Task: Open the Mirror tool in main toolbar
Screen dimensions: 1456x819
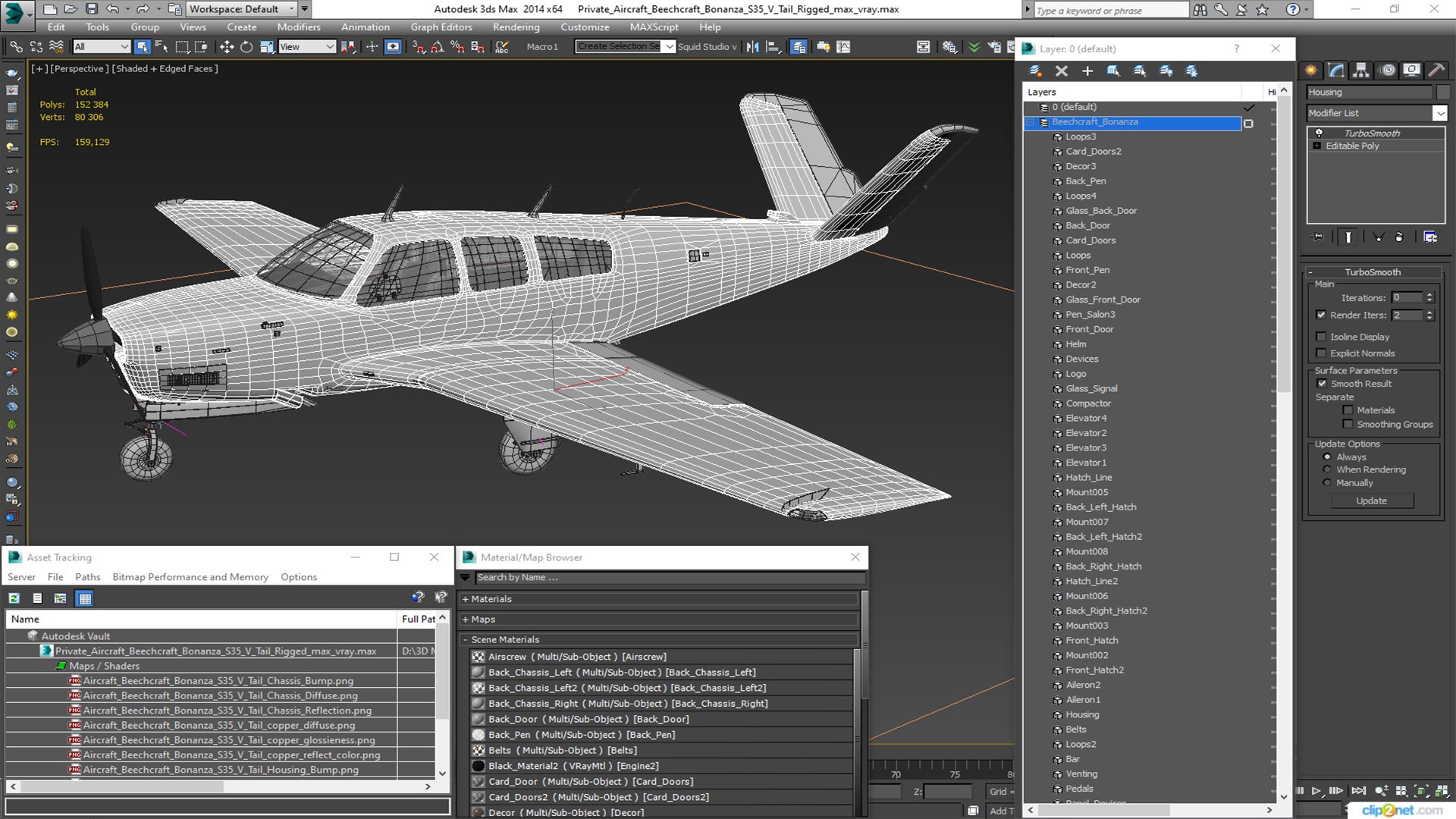Action: pos(752,47)
